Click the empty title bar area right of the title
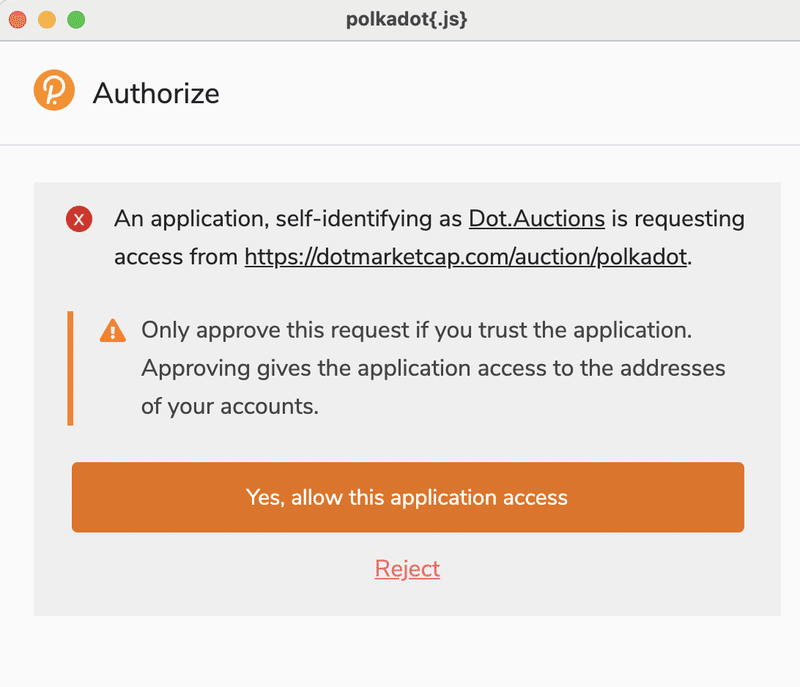This screenshot has width=800, height=687. (633, 20)
